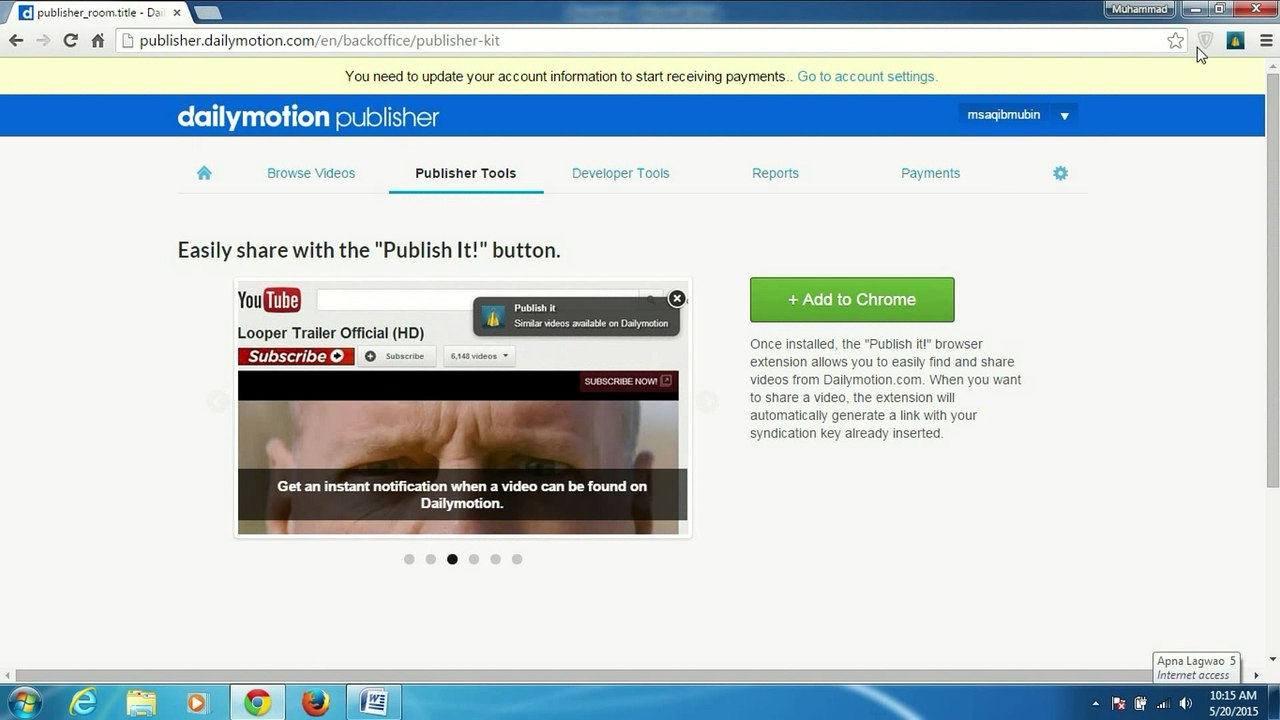Image resolution: width=1280 pixels, height=720 pixels.
Task: Click the Show desktop strip beside the clock
Action: [x=1273, y=703]
